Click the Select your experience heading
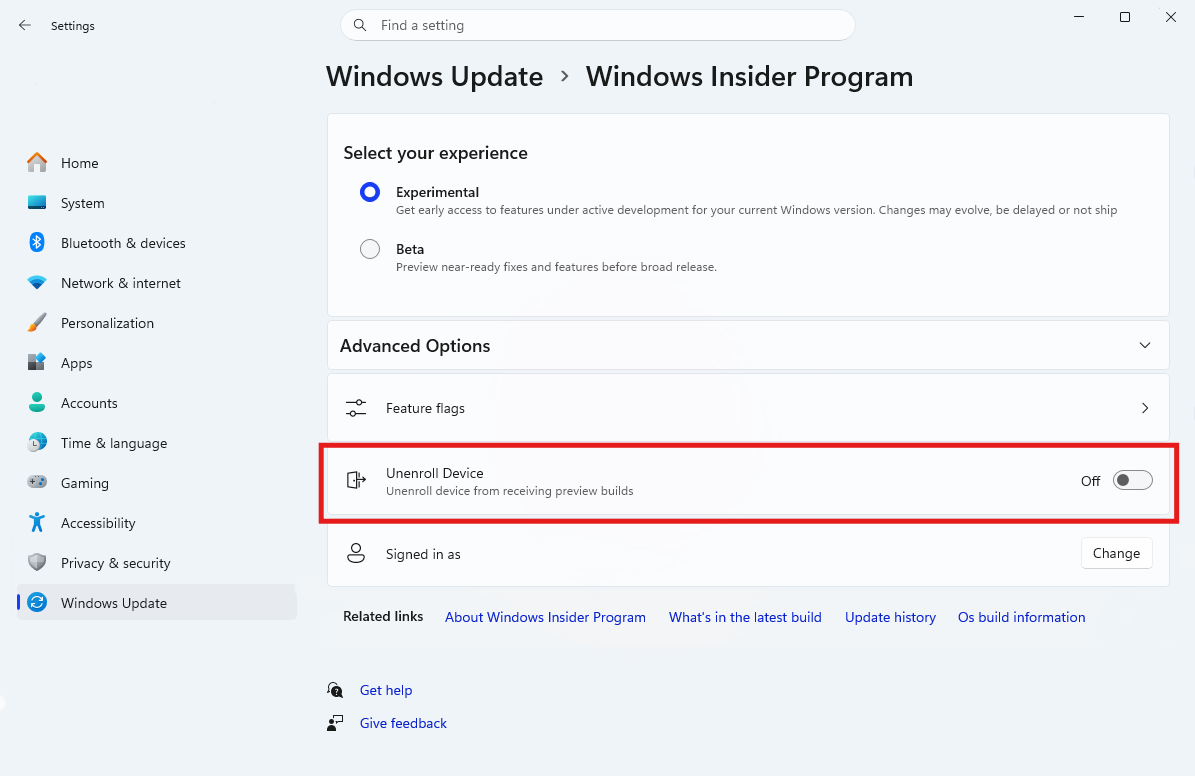1195x776 pixels. tap(435, 152)
